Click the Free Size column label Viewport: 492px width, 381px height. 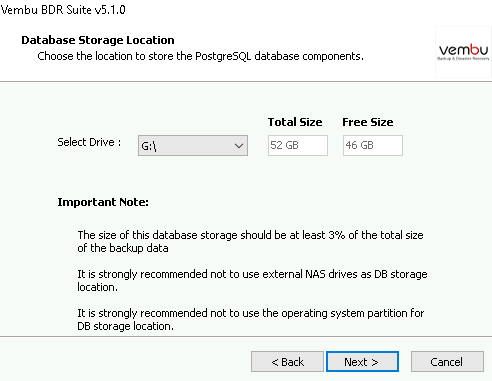368,122
